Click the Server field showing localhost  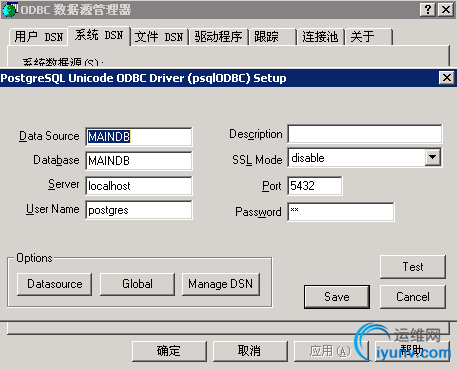(x=139, y=186)
